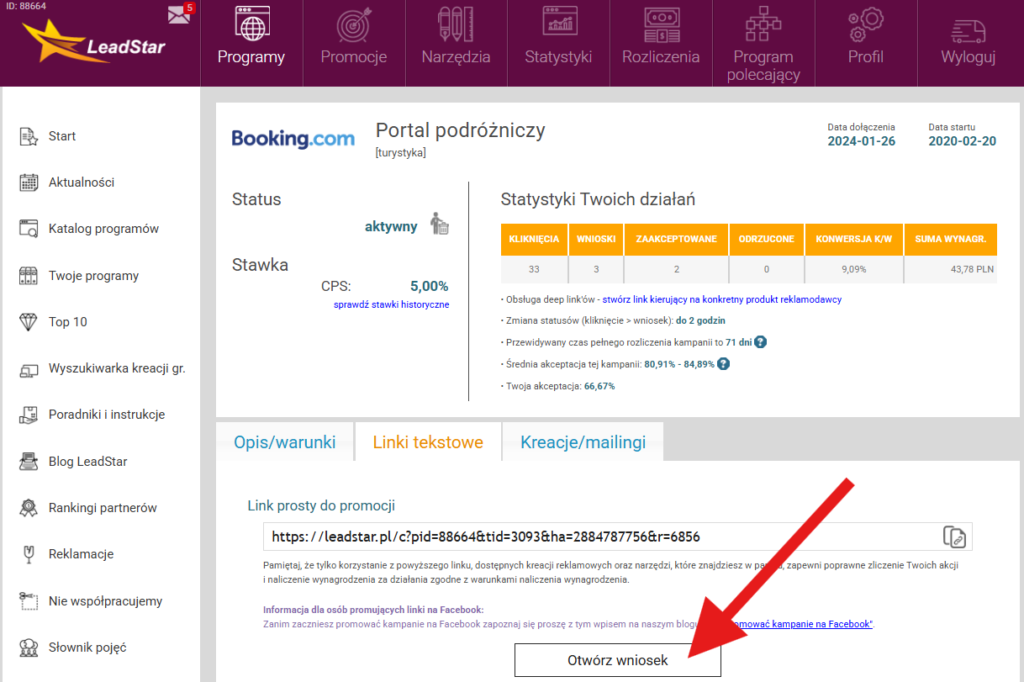Switch to the Opis/warunki tab
The width and height of the screenshot is (1024, 682).
click(285, 442)
